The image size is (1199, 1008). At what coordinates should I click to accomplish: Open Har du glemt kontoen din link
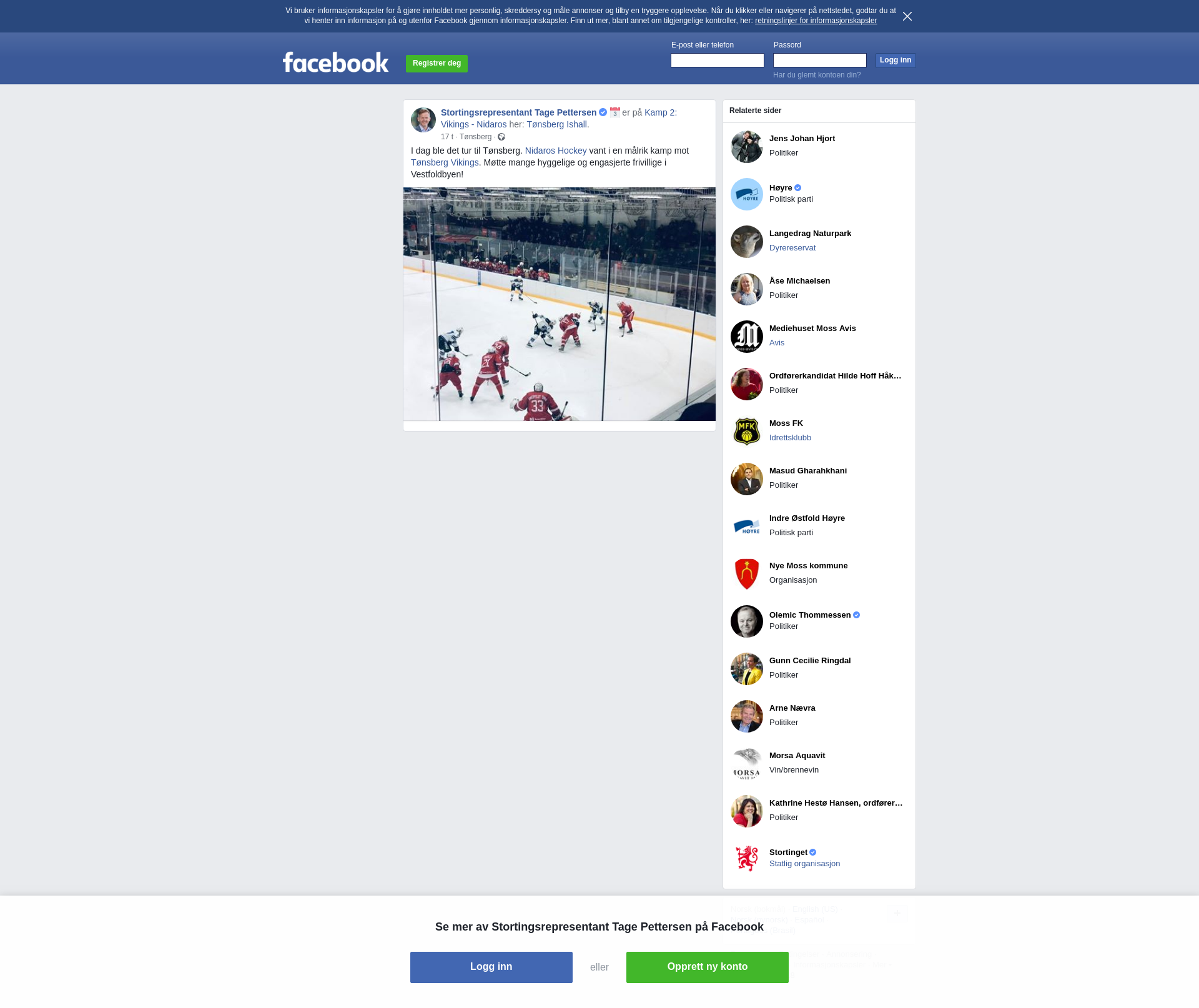tap(817, 75)
